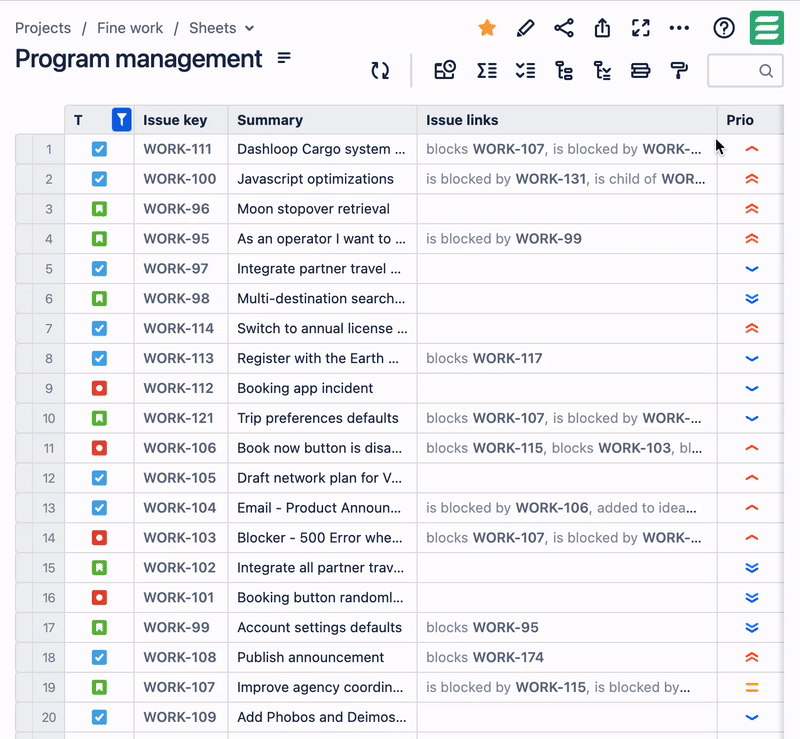Toggle the filter on the T column
Image resolution: width=800 pixels, height=739 pixels.
[121, 119]
